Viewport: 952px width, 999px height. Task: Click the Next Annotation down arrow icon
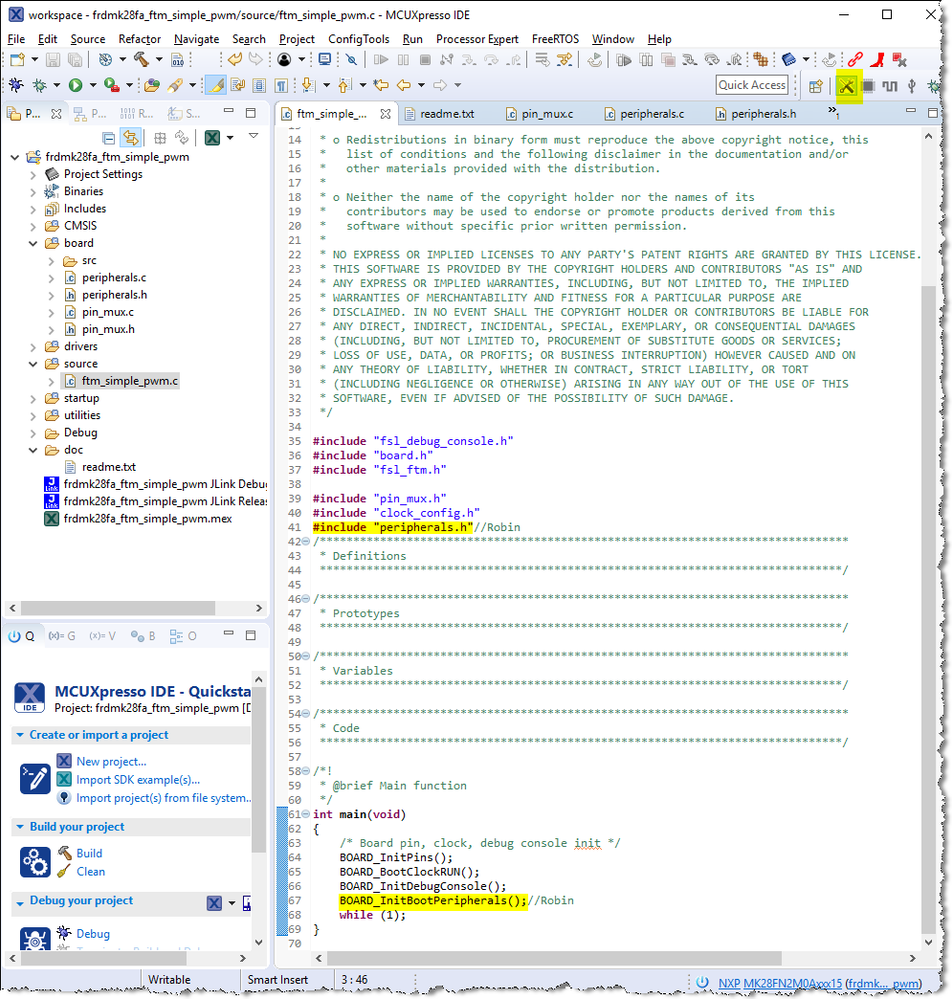[x=308, y=85]
